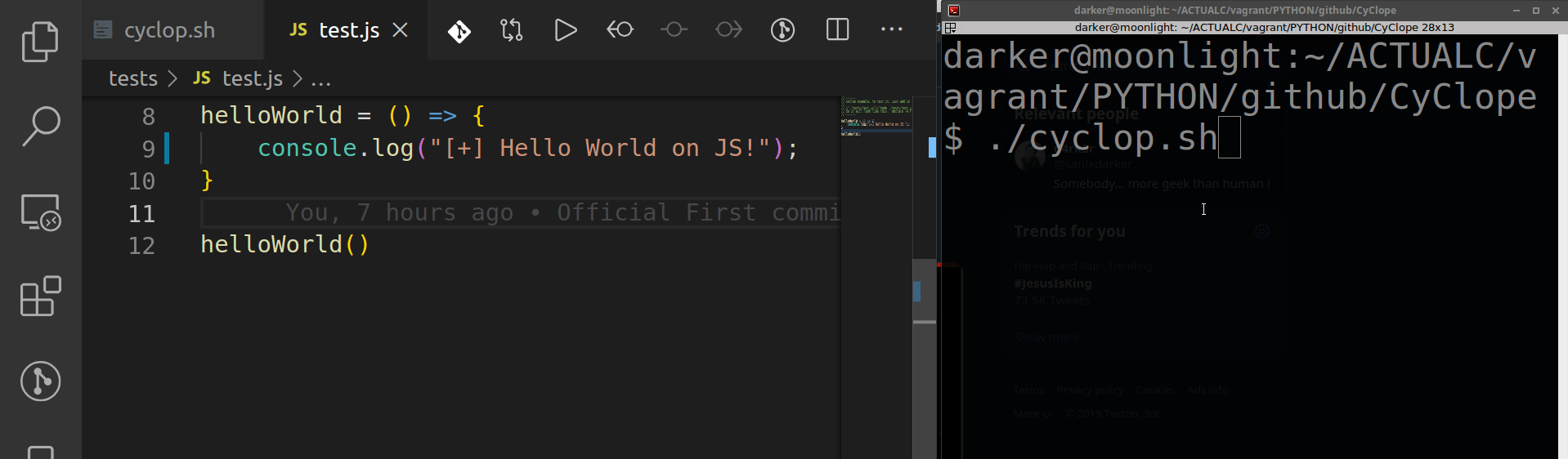The image size is (1568, 459).
Task: Click the test.js breadcrumb item
Action: [252, 78]
